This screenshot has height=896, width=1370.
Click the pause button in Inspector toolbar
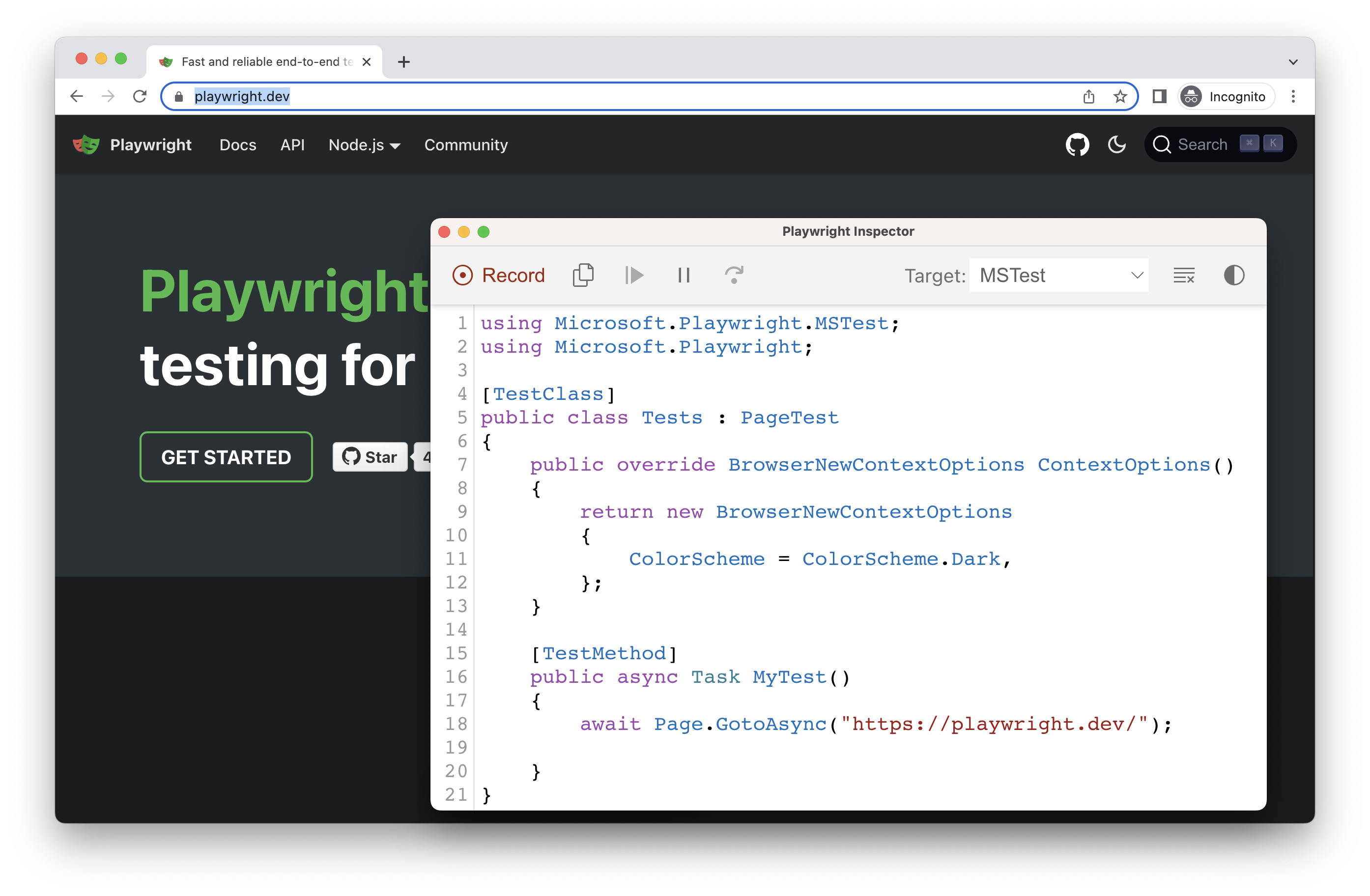[683, 275]
